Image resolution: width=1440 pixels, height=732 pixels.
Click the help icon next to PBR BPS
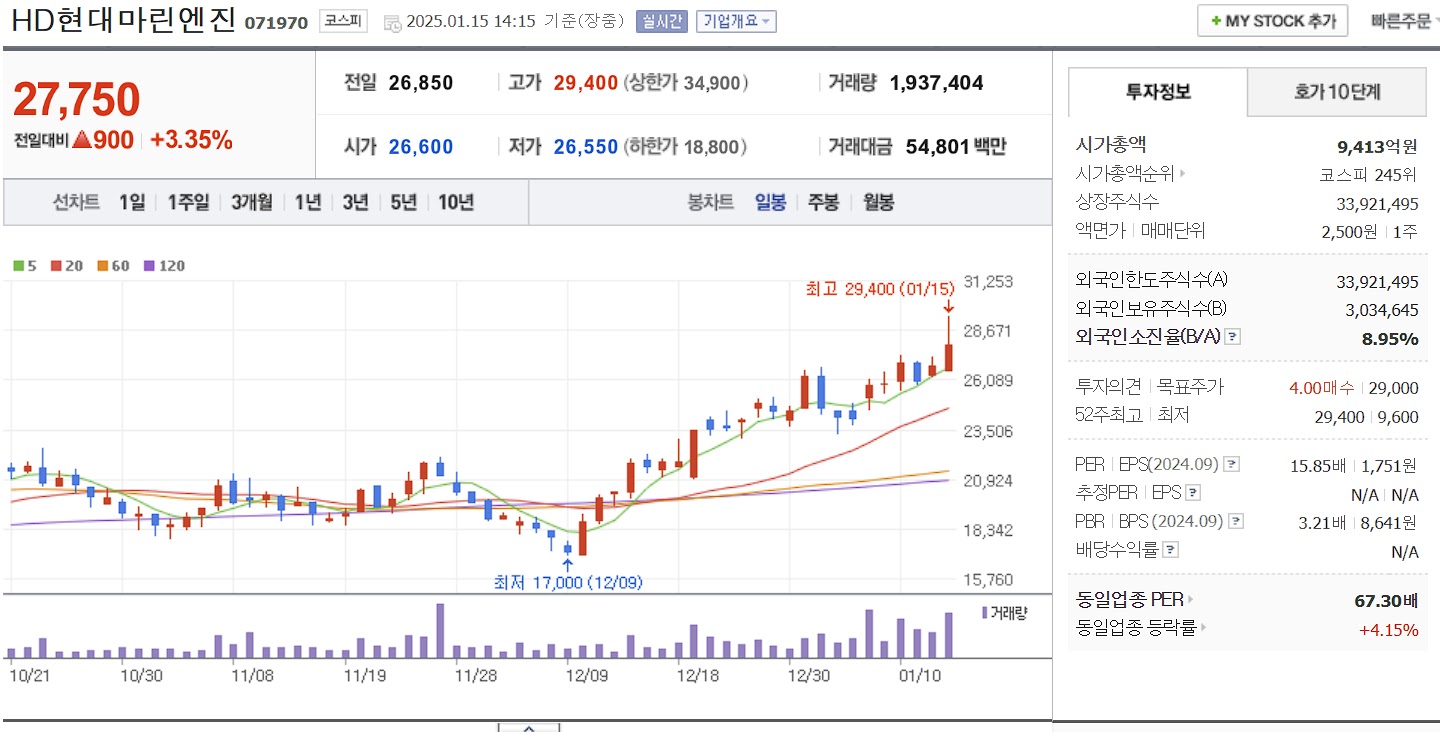coord(1237,521)
